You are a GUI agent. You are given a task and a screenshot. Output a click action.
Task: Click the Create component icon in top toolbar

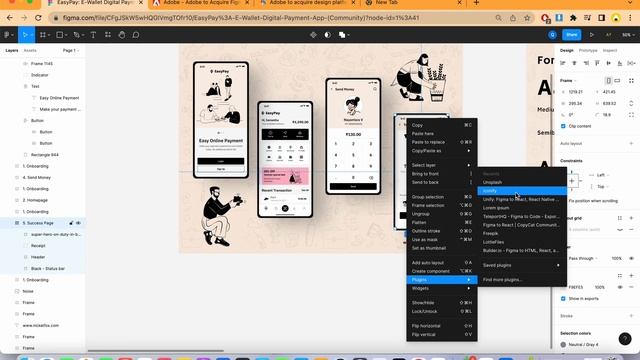[x=313, y=35]
